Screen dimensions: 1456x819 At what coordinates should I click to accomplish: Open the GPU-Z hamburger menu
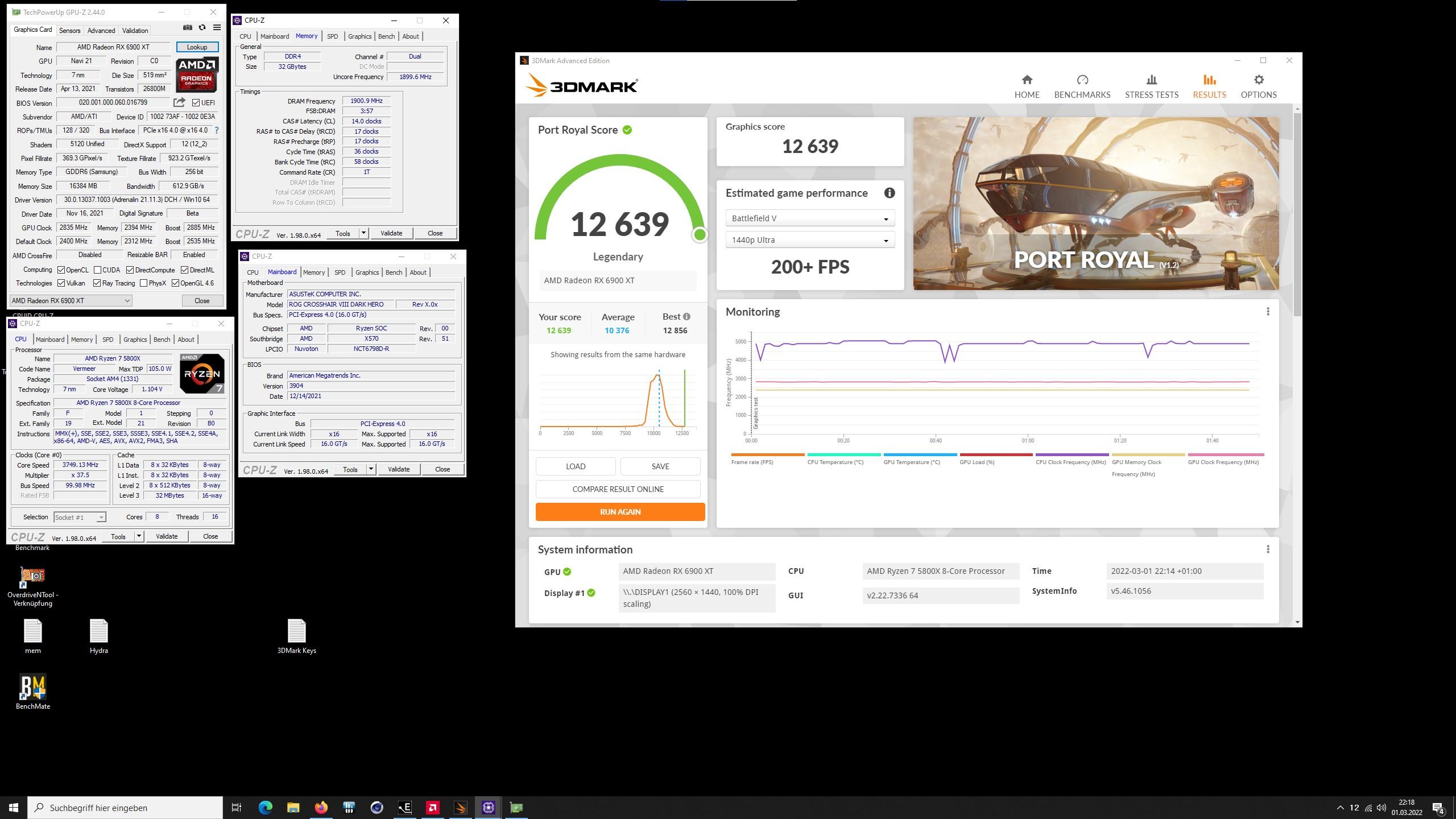(217, 27)
